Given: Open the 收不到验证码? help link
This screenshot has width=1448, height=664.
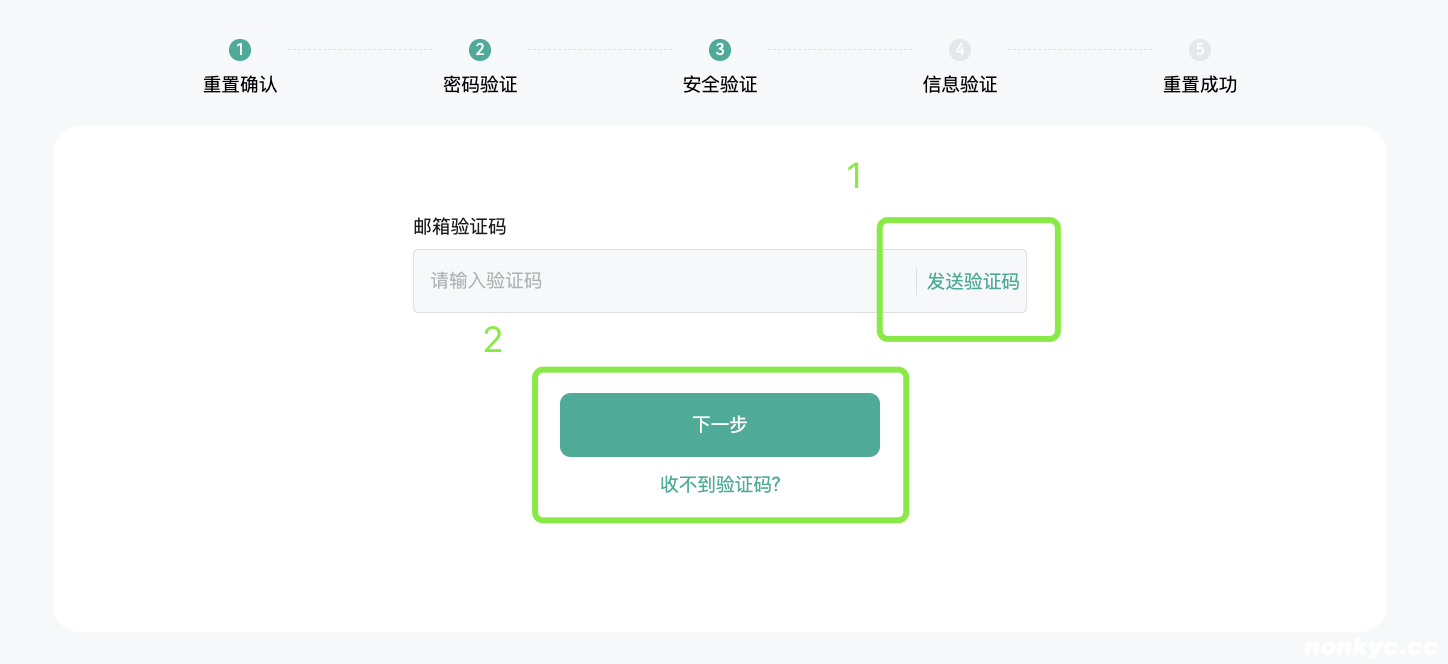Looking at the screenshot, I should [720, 483].
